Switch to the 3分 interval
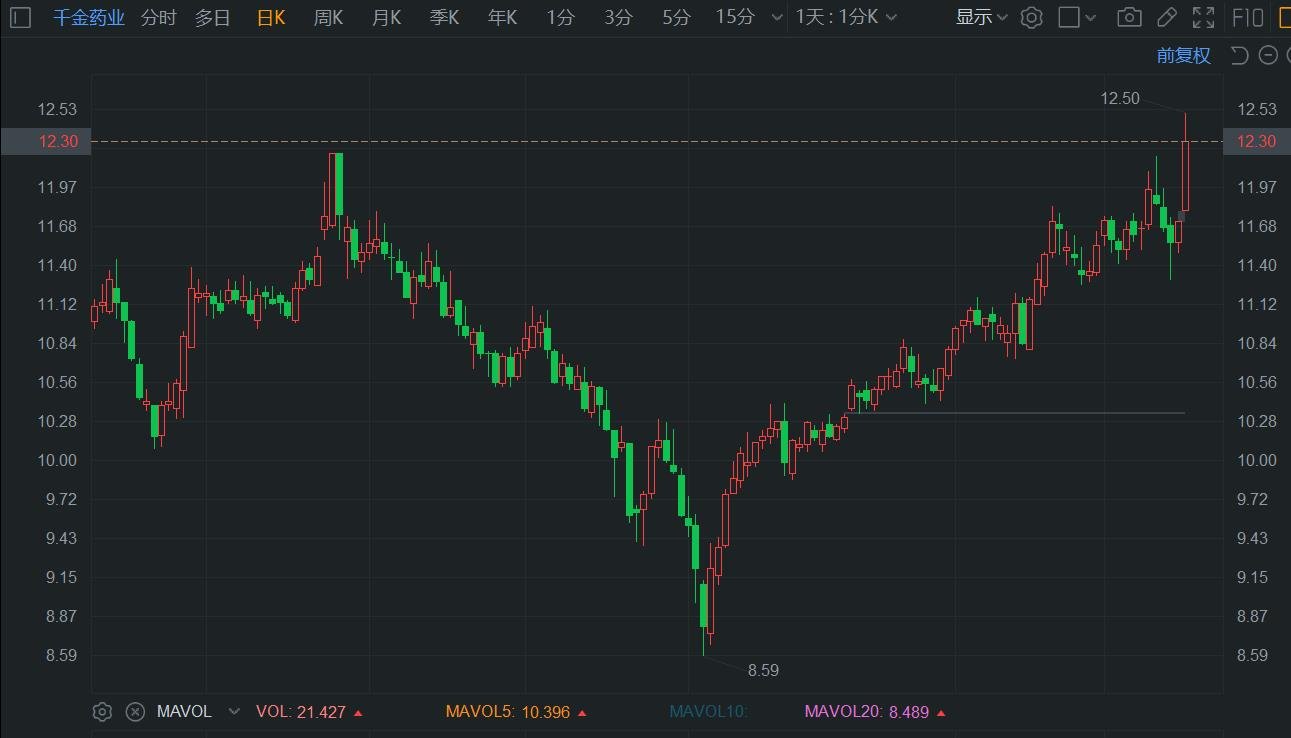This screenshot has width=1291, height=738. [618, 17]
